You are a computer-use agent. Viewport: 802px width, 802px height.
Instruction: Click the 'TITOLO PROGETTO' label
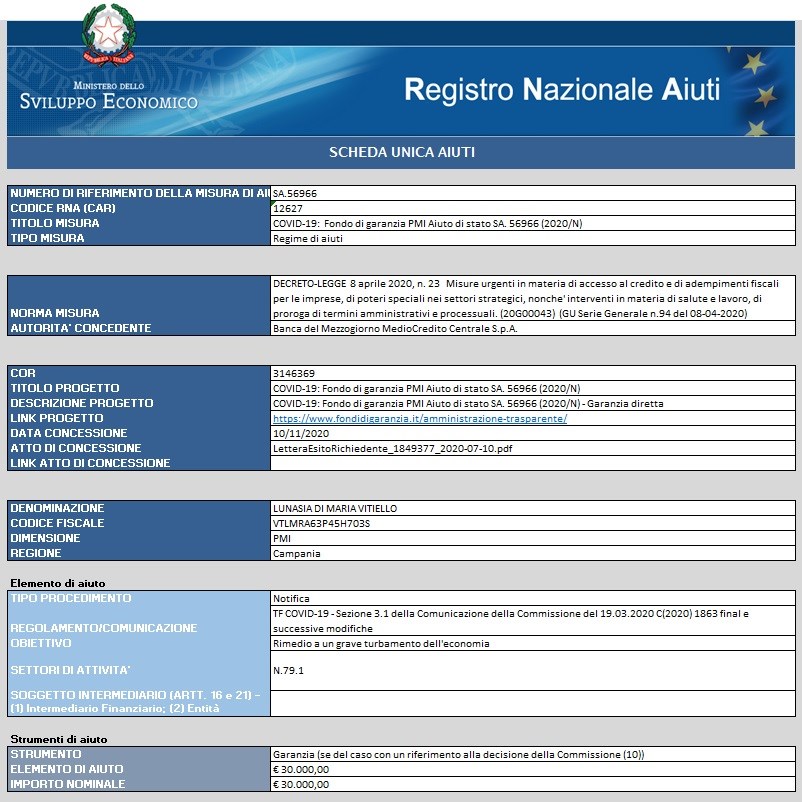64,388
